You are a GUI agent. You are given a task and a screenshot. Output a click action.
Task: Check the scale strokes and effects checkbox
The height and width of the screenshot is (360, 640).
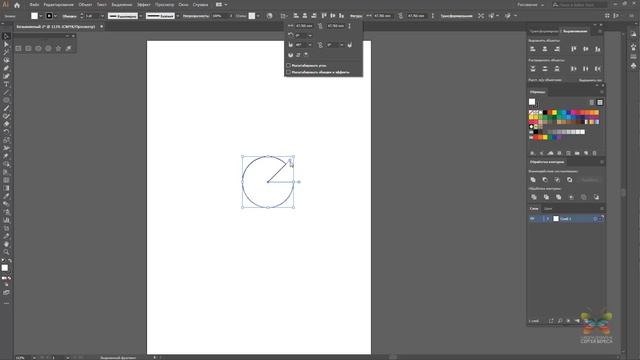pos(288,72)
